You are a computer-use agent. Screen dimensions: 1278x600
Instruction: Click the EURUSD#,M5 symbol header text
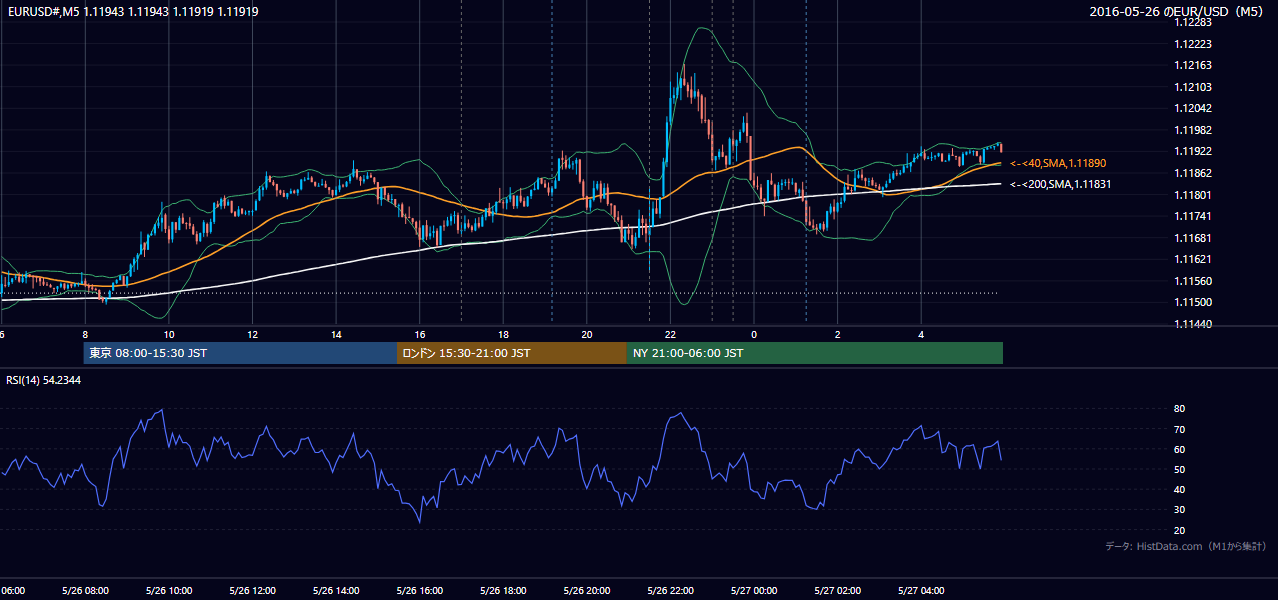click(x=43, y=10)
